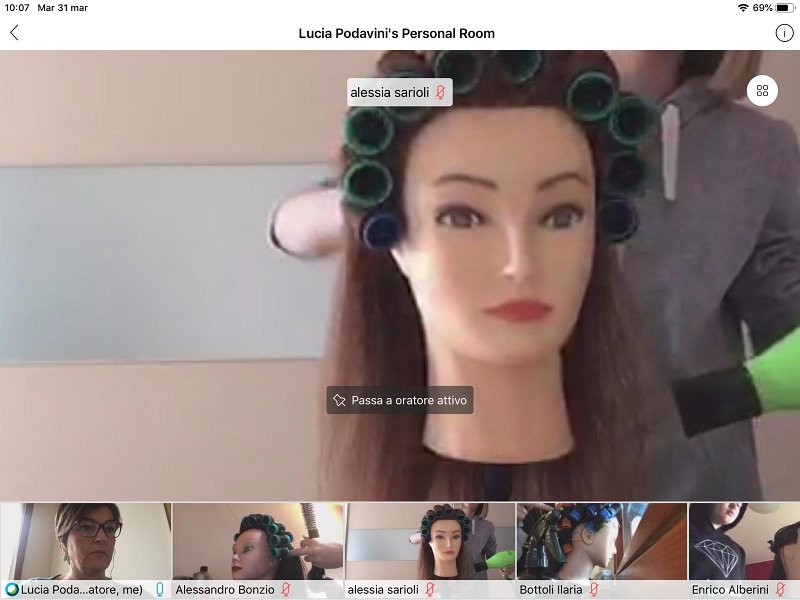The width and height of the screenshot is (800, 600).
Task: Click alessia sarioli's muted mic in thumbnail strip
Action: [430, 590]
